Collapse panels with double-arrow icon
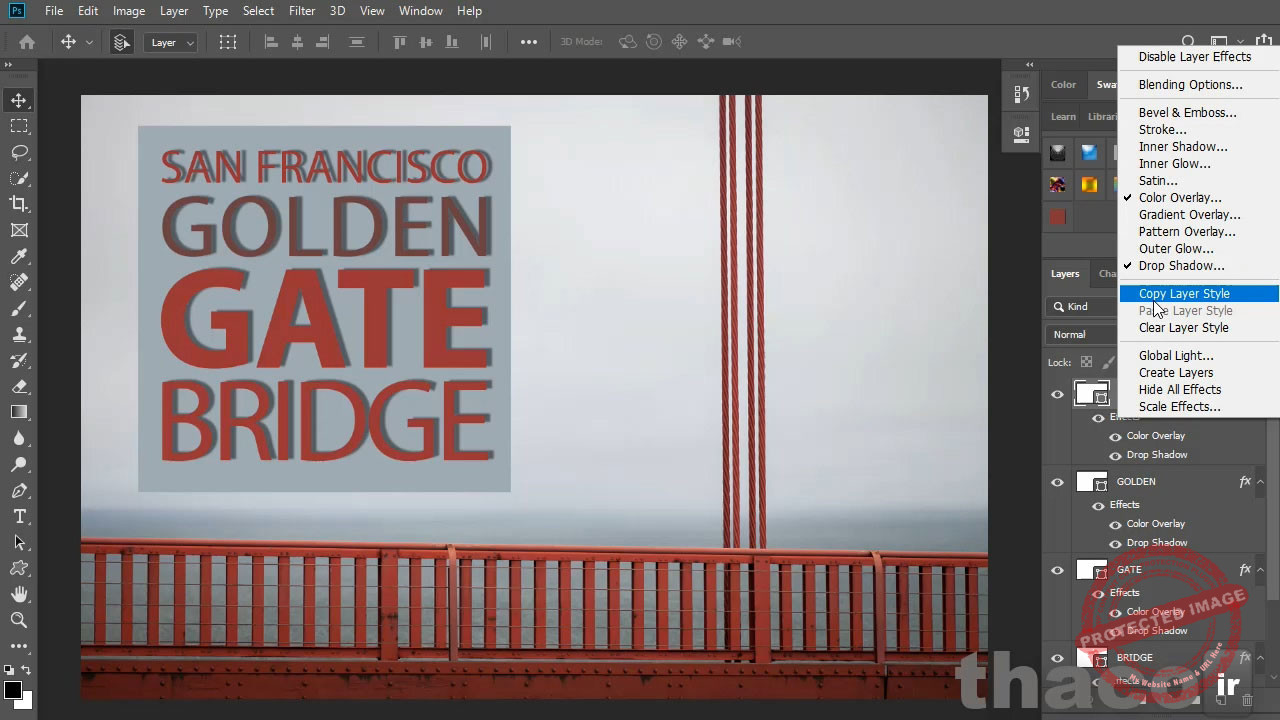 (x=1029, y=65)
